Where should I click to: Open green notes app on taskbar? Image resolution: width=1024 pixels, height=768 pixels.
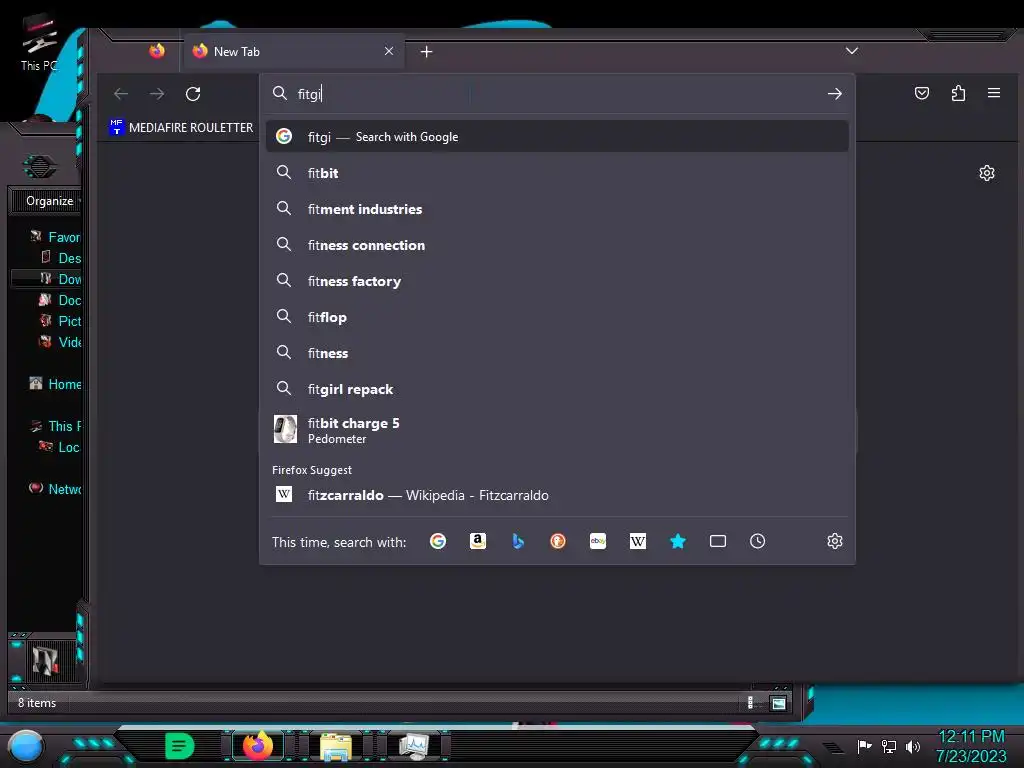[180, 746]
